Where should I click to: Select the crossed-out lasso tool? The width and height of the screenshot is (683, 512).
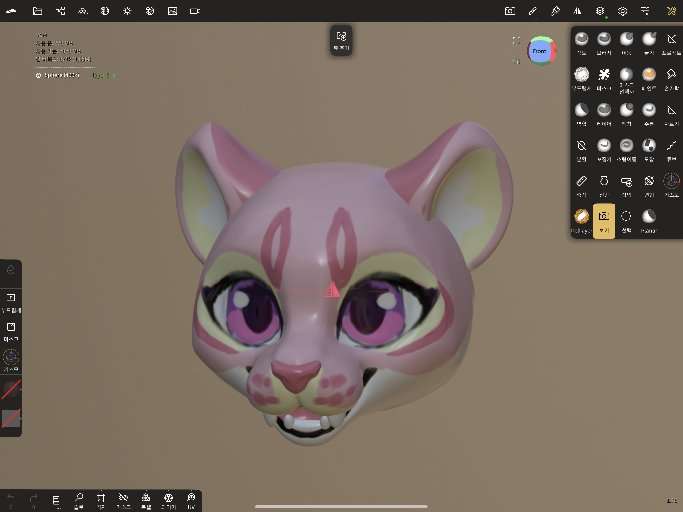[582, 149]
